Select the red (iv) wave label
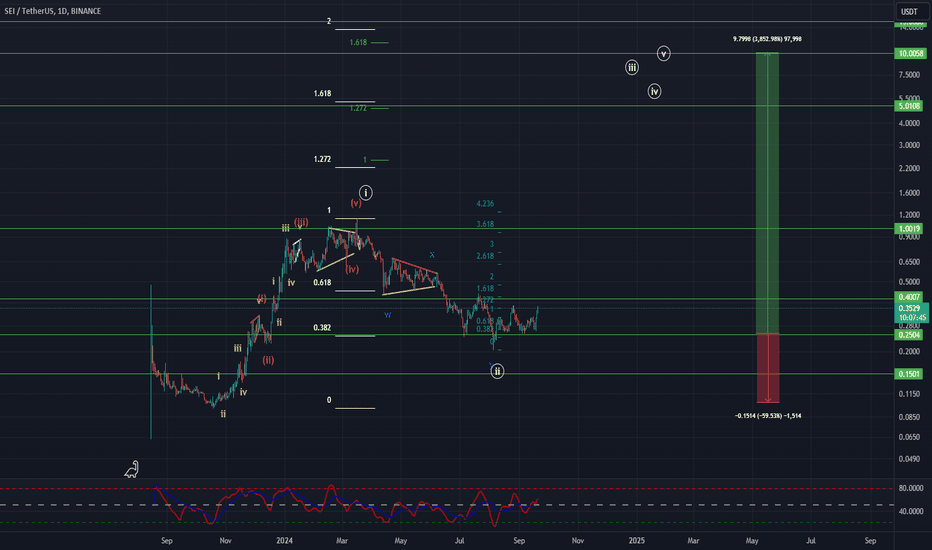This screenshot has width=932, height=550. point(352,269)
